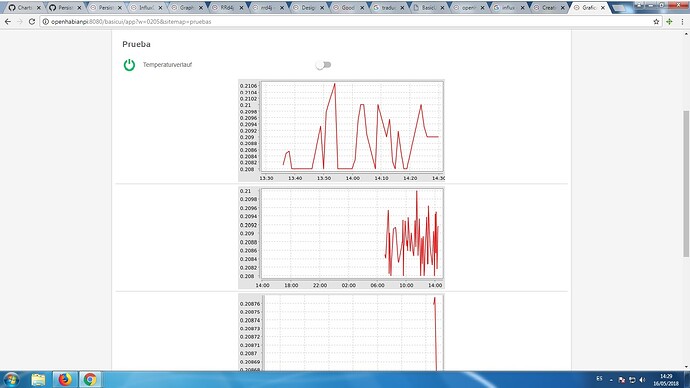Open a new browser tab
This screenshot has width=690, height=388.
[619, 8]
